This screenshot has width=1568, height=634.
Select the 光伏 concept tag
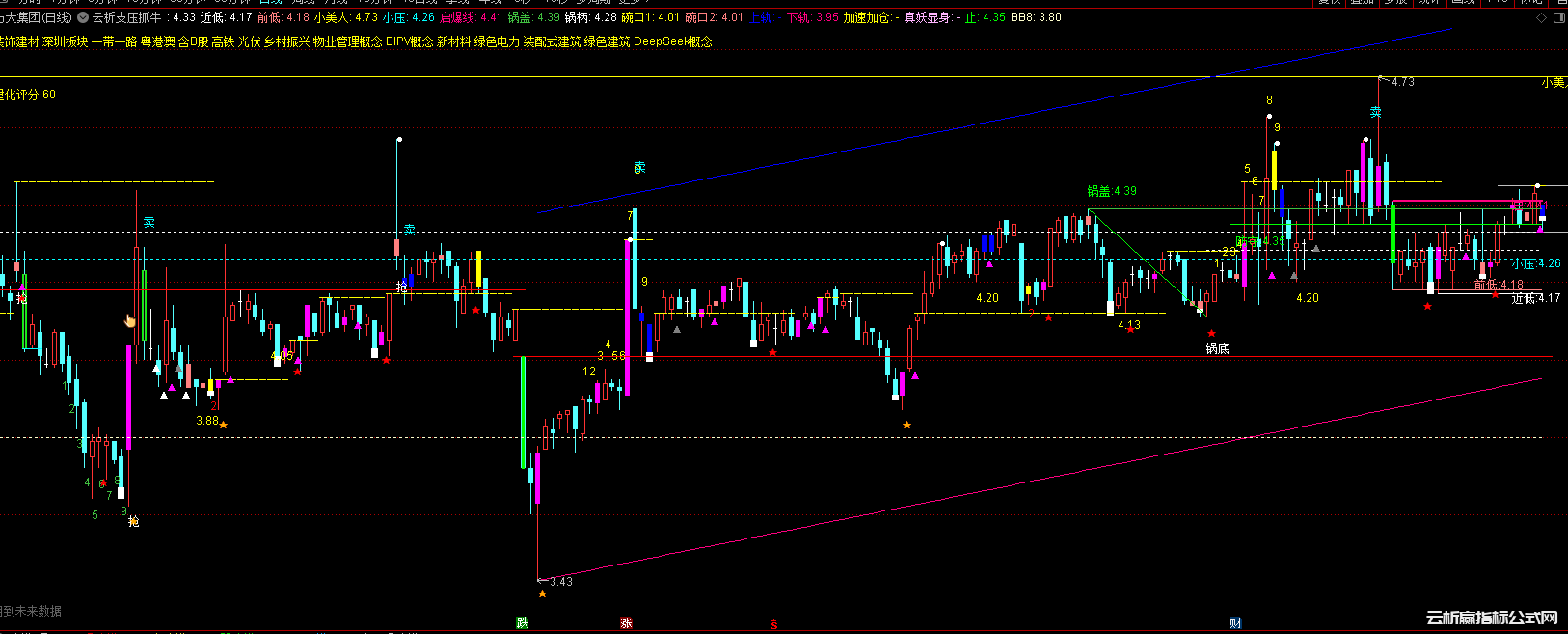click(249, 41)
